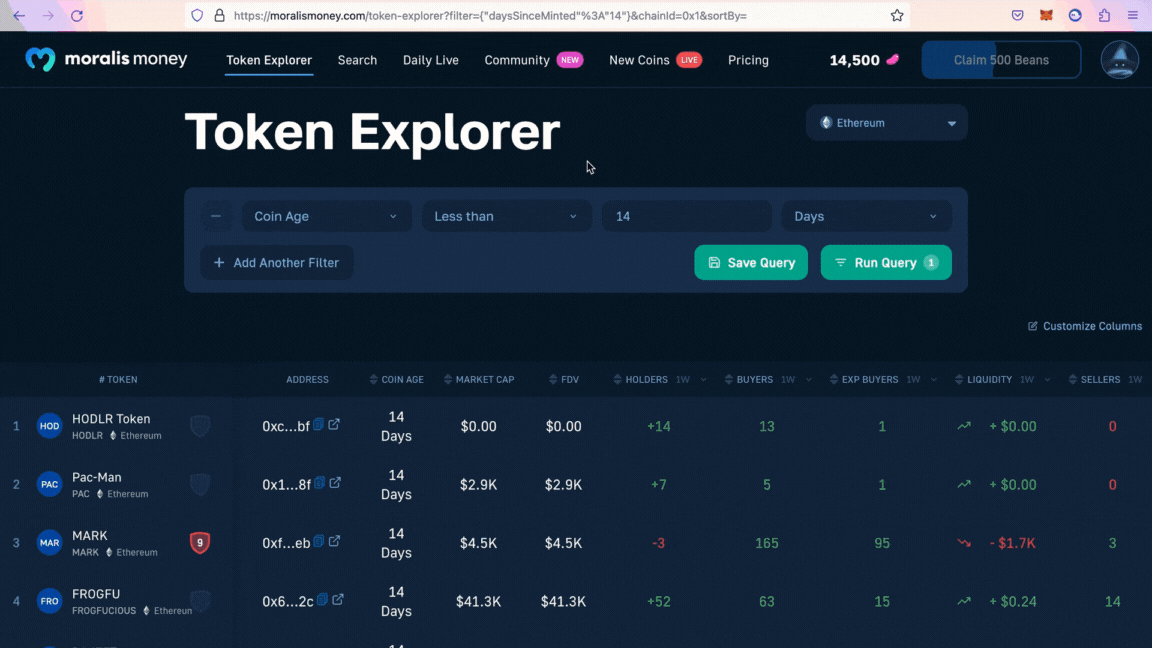Click Pac-Man shield icon
The image size is (1152, 648).
200,484
